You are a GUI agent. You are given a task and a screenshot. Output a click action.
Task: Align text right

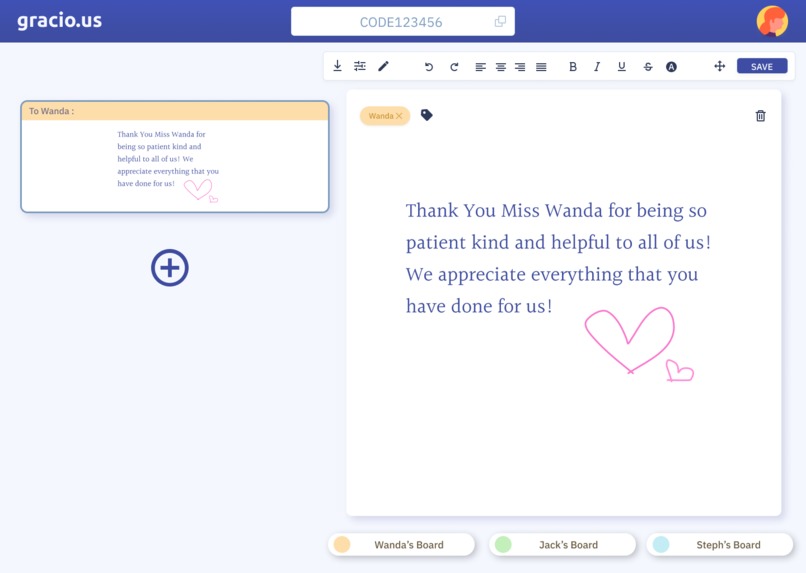[x=520, y=67]
